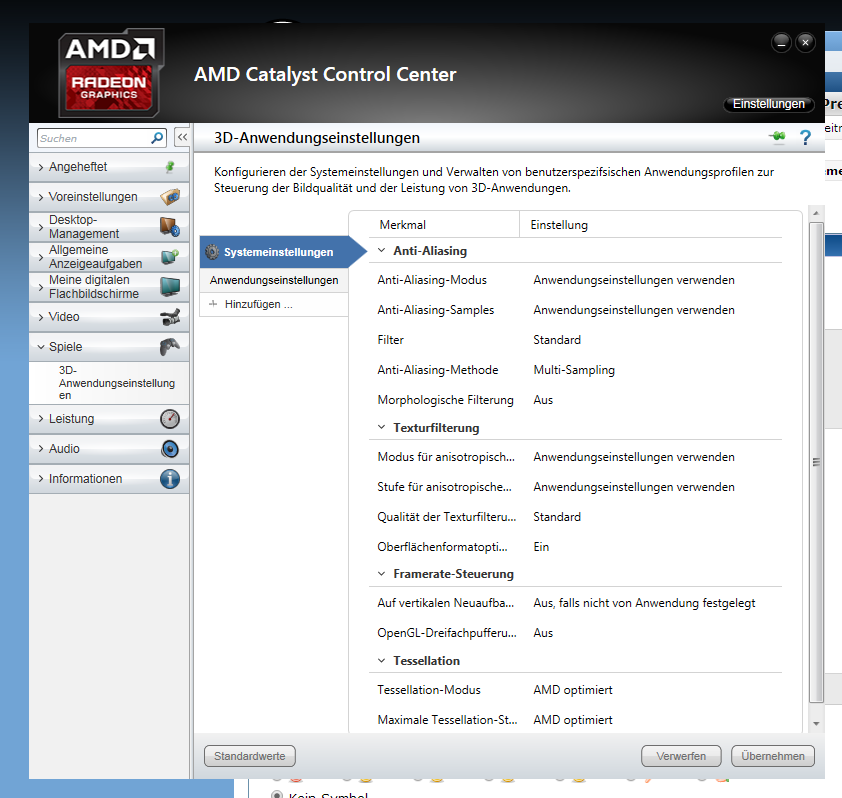Click the plus icon beside Hinzufügen
This screenshot has width=842, height=798.
(x=213, y=304)
